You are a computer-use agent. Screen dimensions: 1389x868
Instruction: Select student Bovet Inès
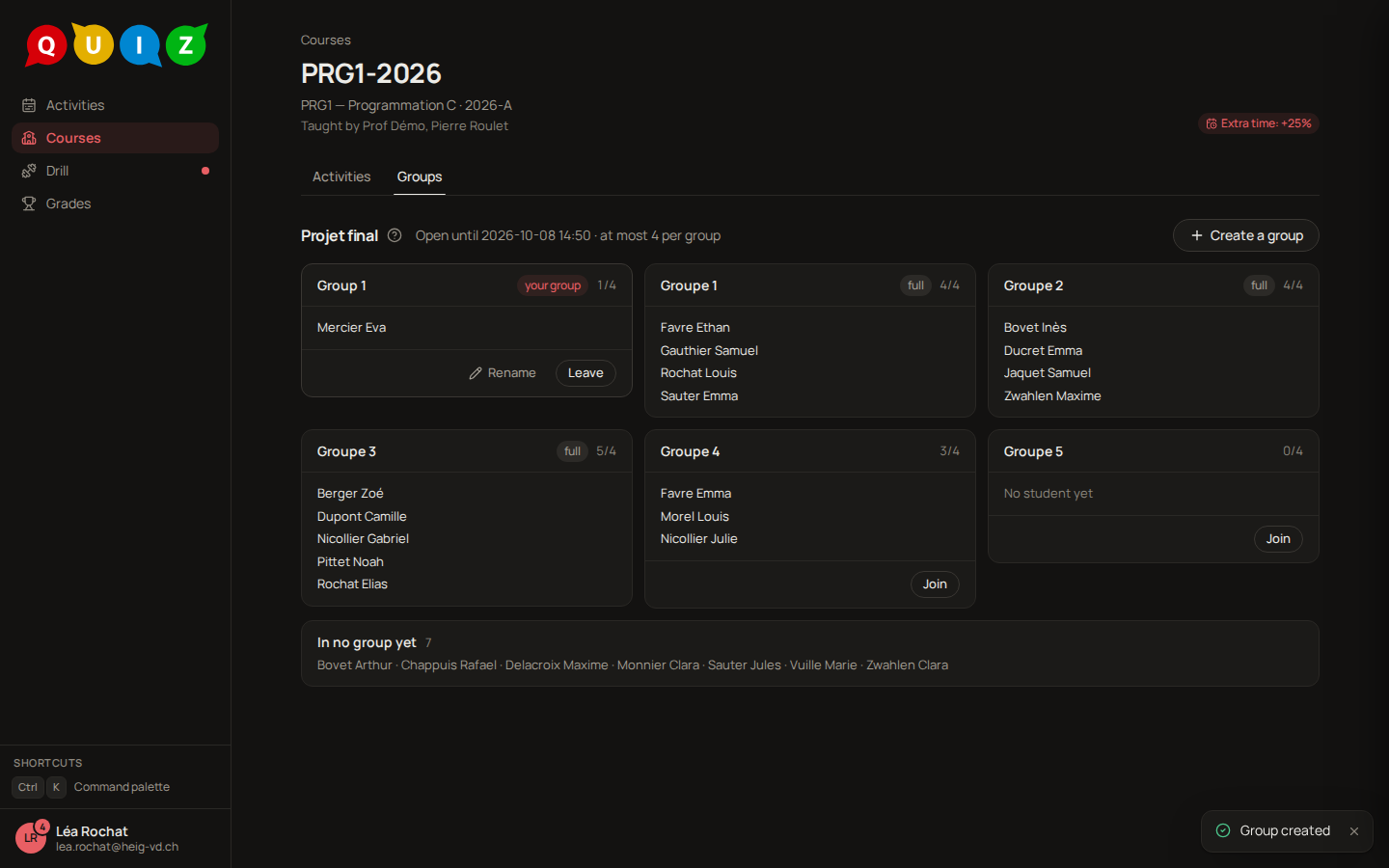tap(1035, 328)
